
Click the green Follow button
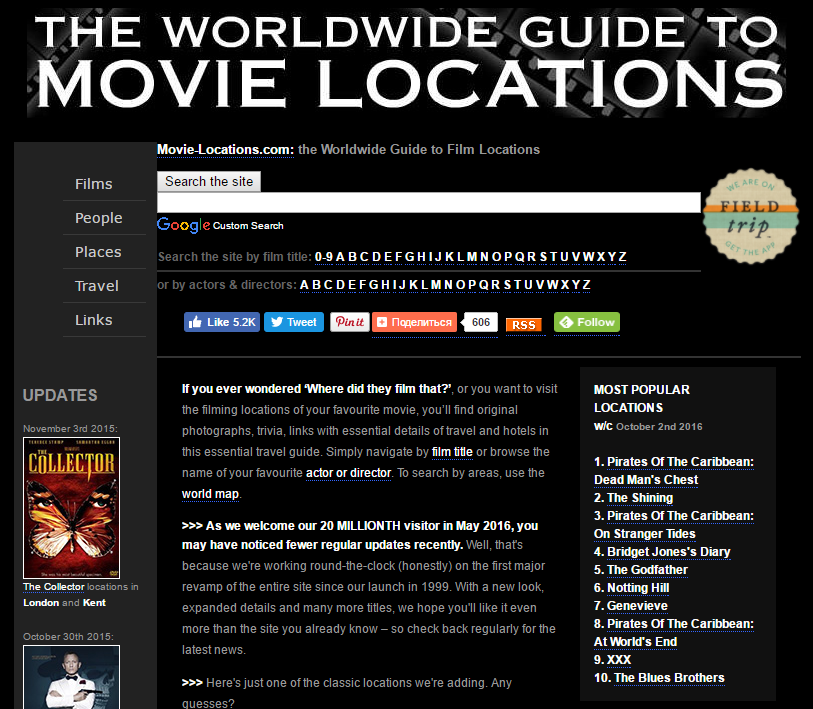pos(586,322)
